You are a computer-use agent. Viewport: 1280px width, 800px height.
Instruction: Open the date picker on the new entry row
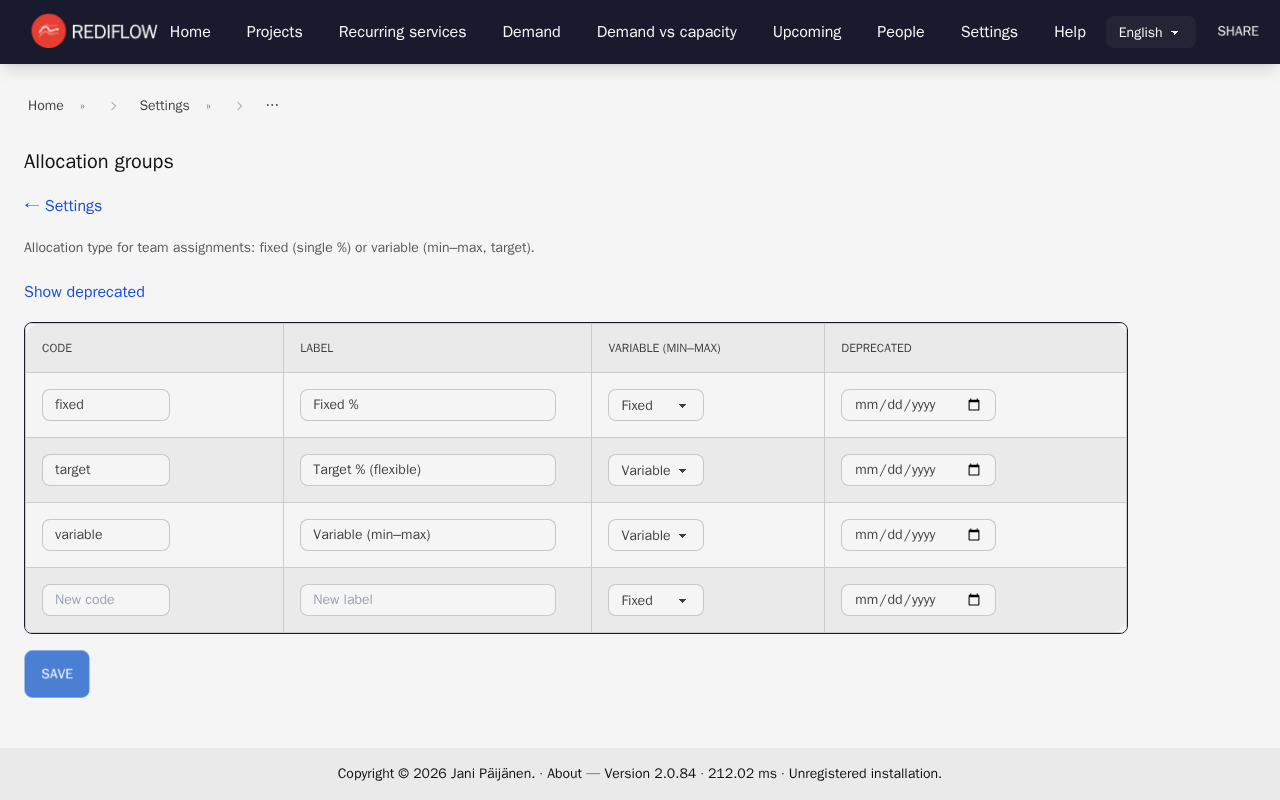tap(974, 599)
